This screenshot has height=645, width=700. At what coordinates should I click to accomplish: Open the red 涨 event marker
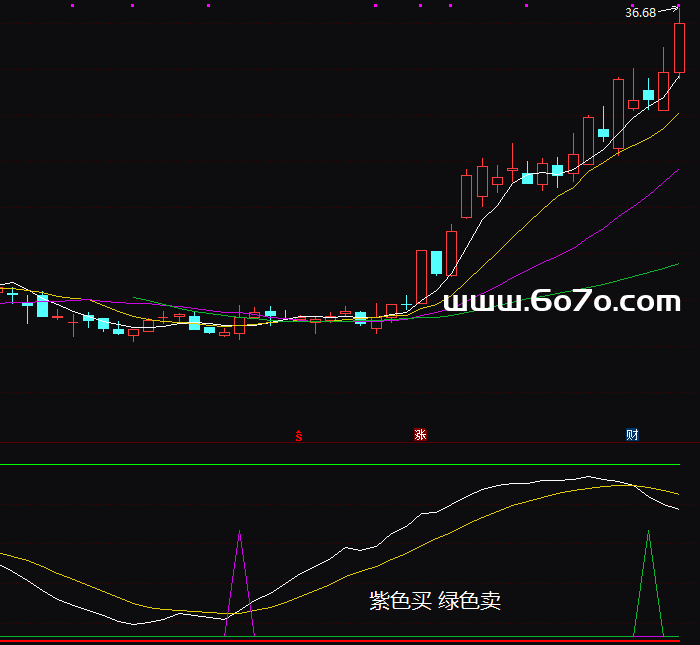[420, 435]
